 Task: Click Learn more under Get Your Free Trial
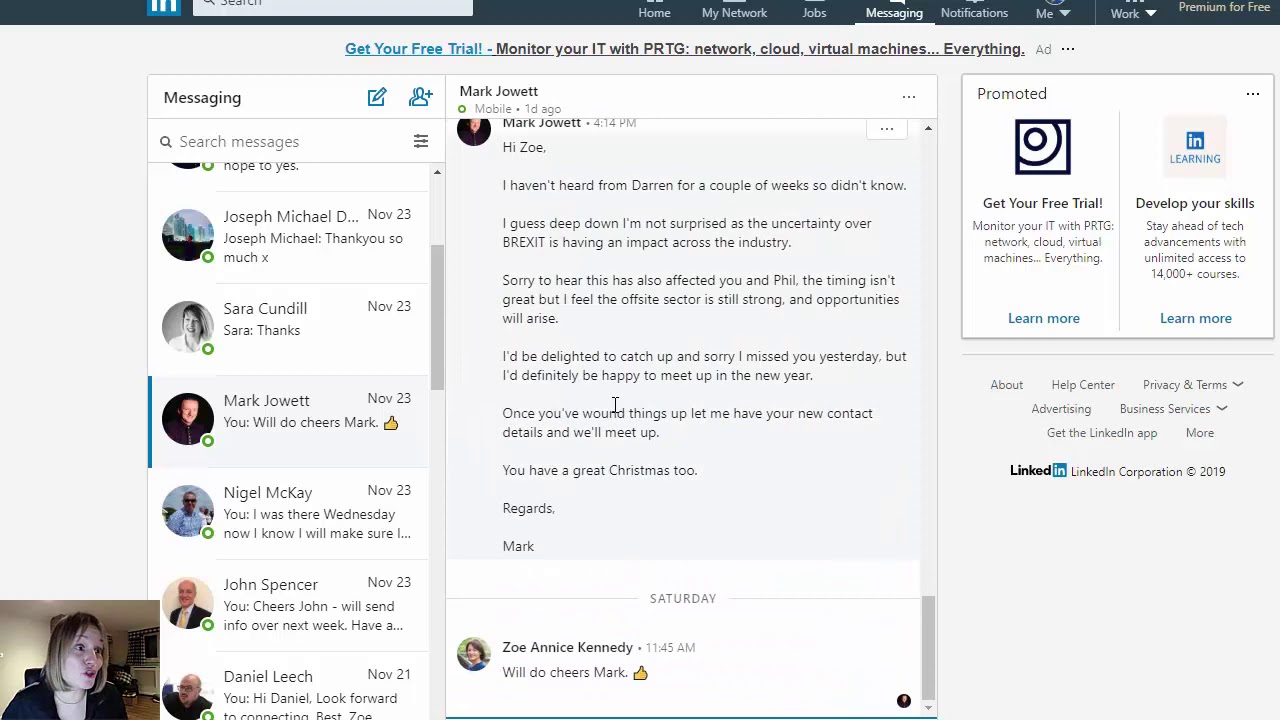click(1043, 318)
